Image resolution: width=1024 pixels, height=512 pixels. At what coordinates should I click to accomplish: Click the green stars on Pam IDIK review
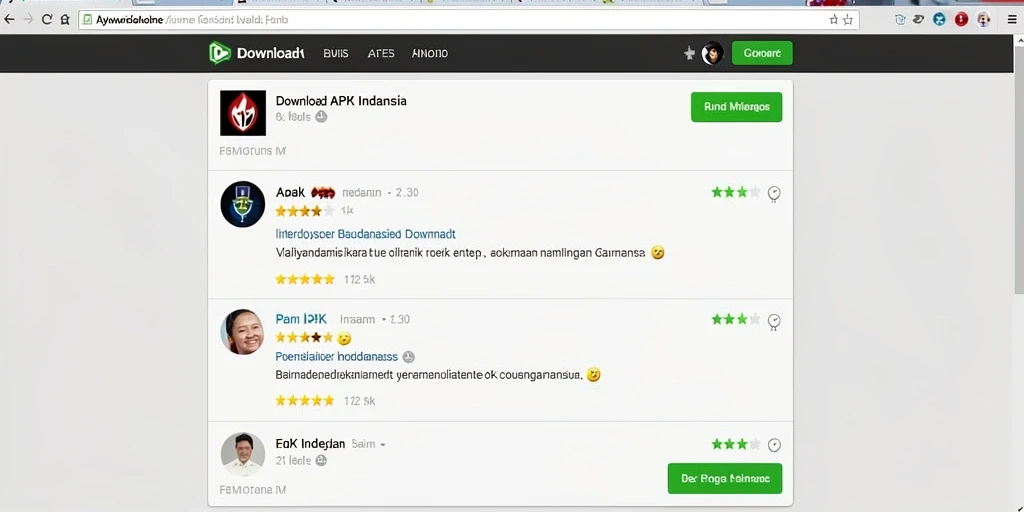(x=736, y=319)
